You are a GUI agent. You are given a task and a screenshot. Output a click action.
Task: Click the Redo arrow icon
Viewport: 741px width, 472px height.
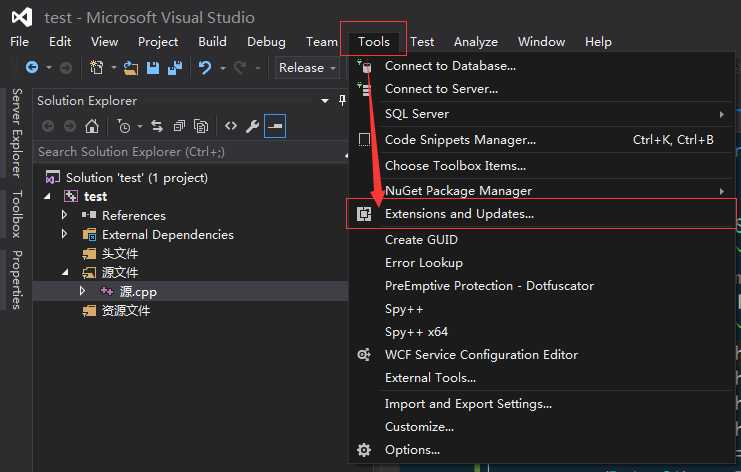click(240, 68)
